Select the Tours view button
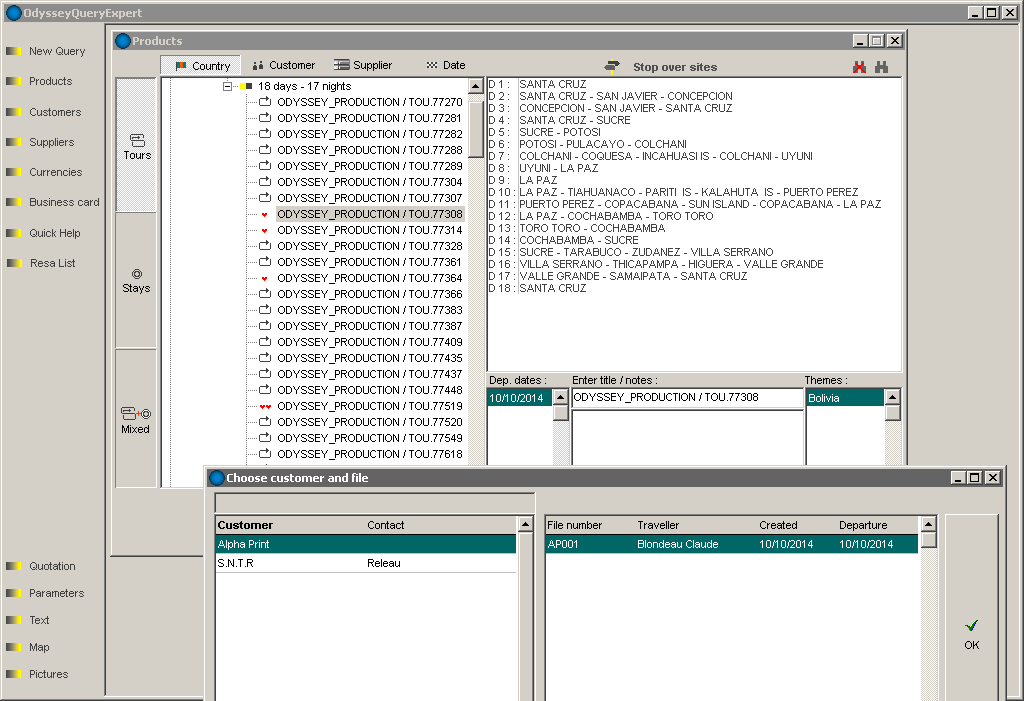The image size is (1024, 701). pyautogui.click(x=136, y=146)
